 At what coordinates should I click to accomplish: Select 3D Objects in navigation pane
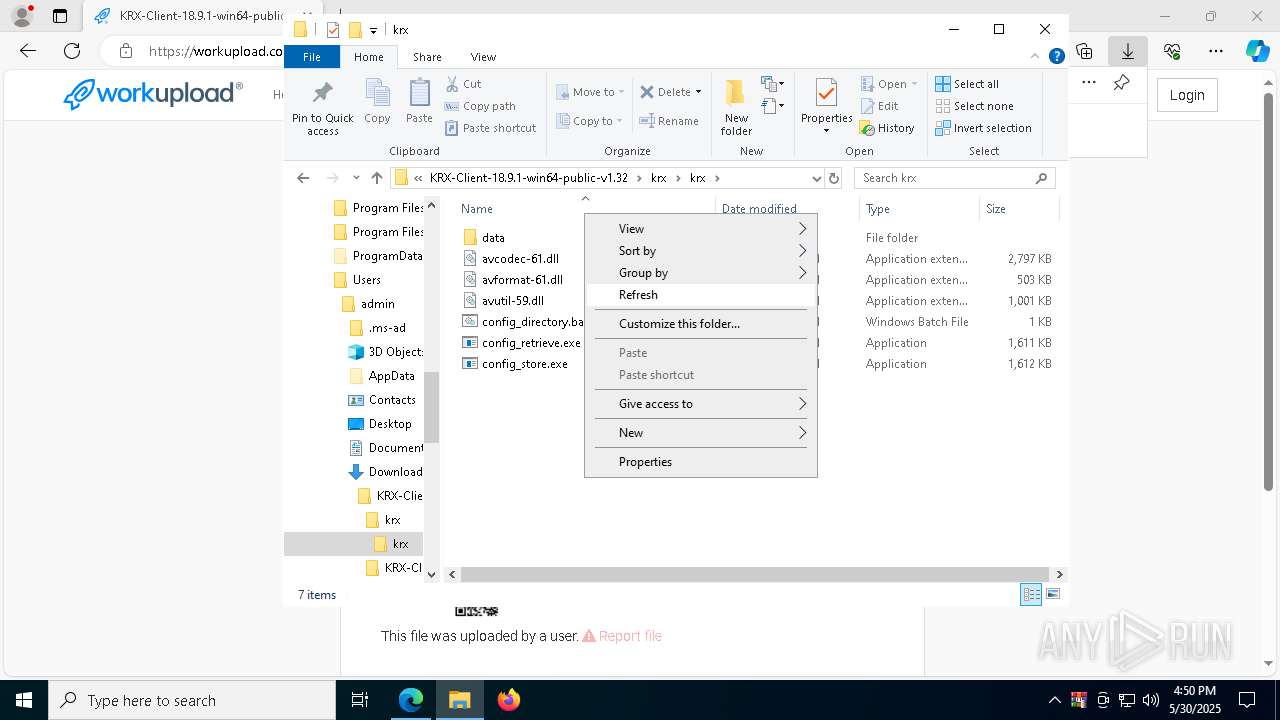point(385,352)
